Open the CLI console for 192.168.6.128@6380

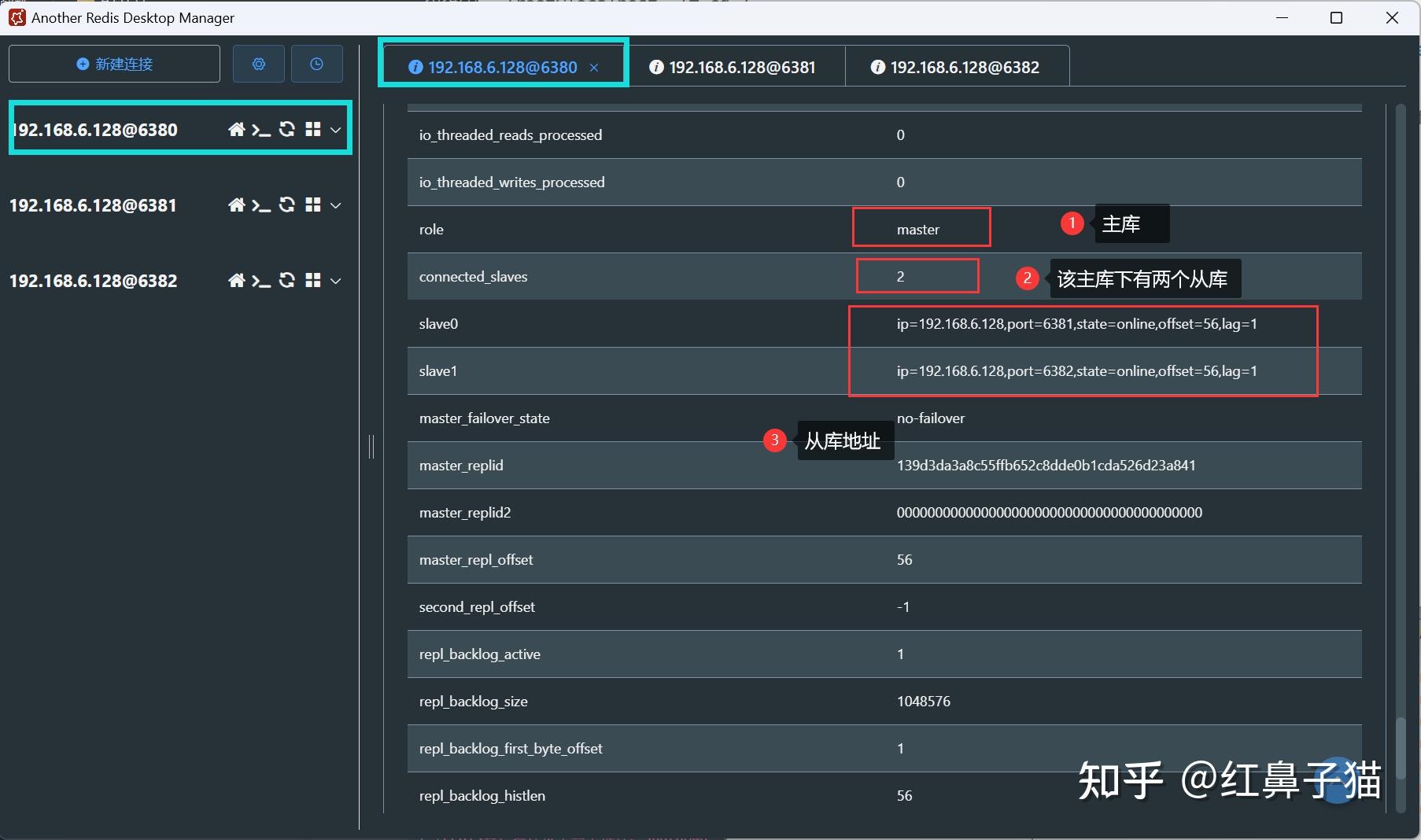coord(261,129)
